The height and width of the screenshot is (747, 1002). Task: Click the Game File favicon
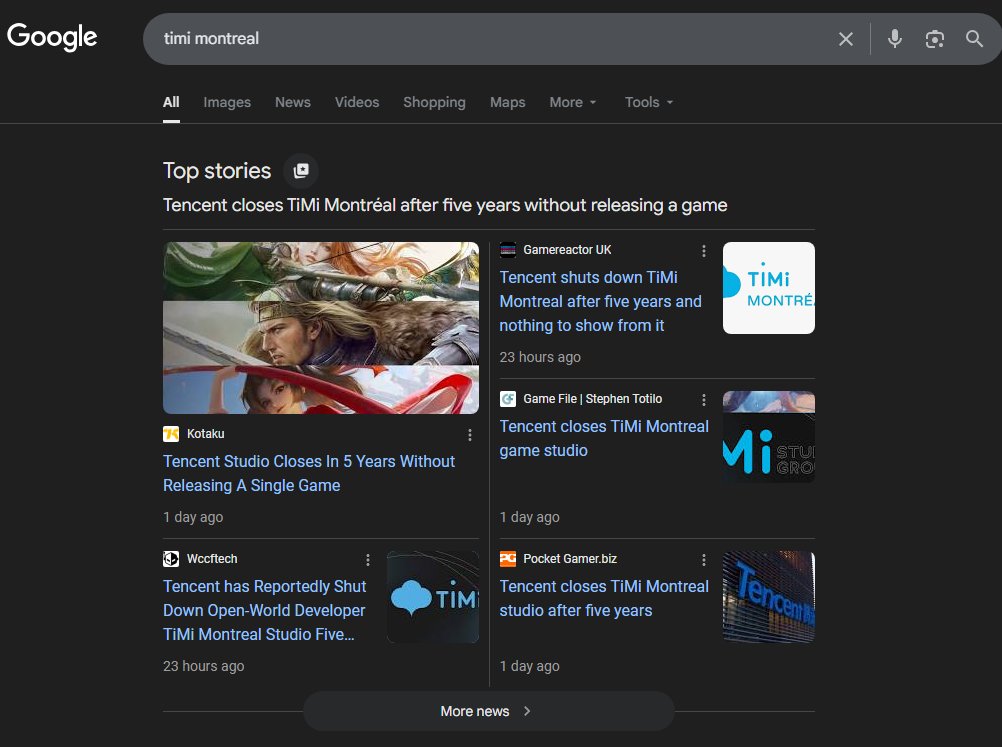507,399
